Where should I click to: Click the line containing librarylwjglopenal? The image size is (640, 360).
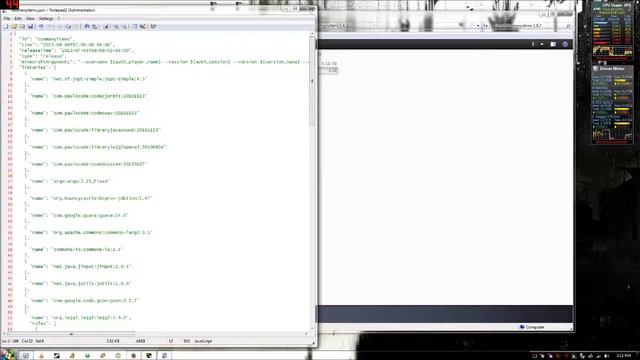coord(98,147)
